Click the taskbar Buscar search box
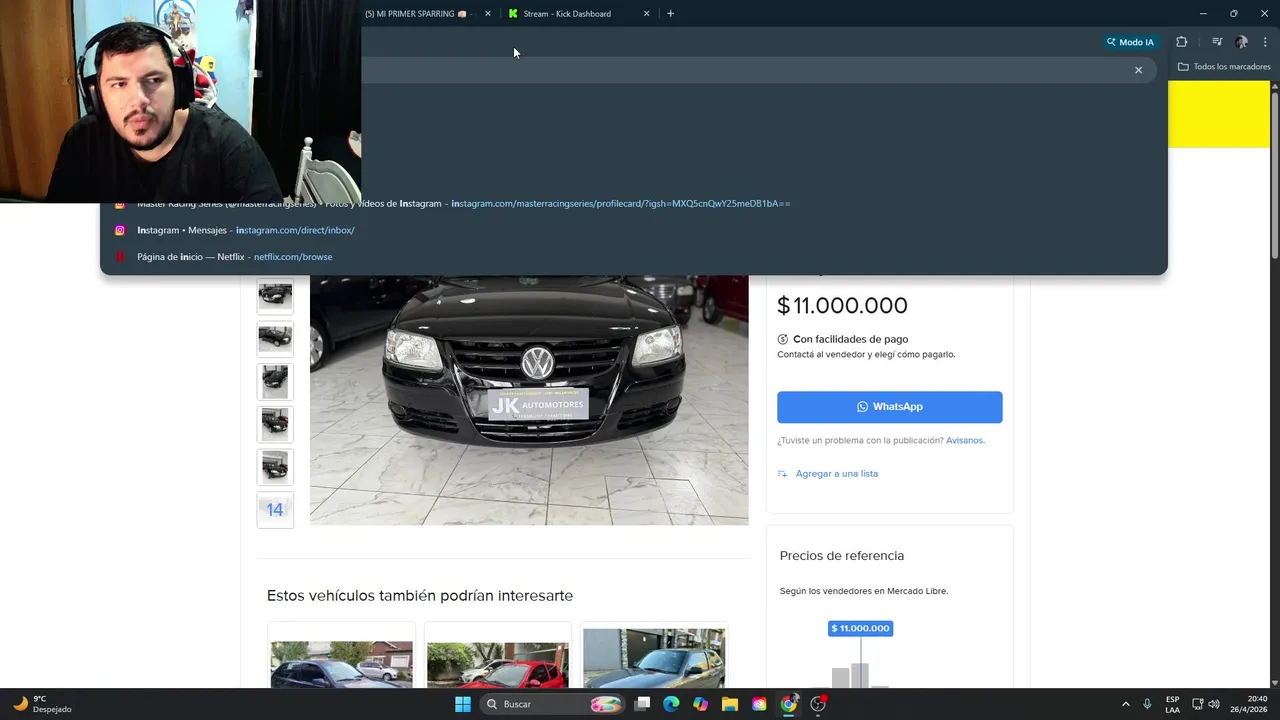 [553, 704]
